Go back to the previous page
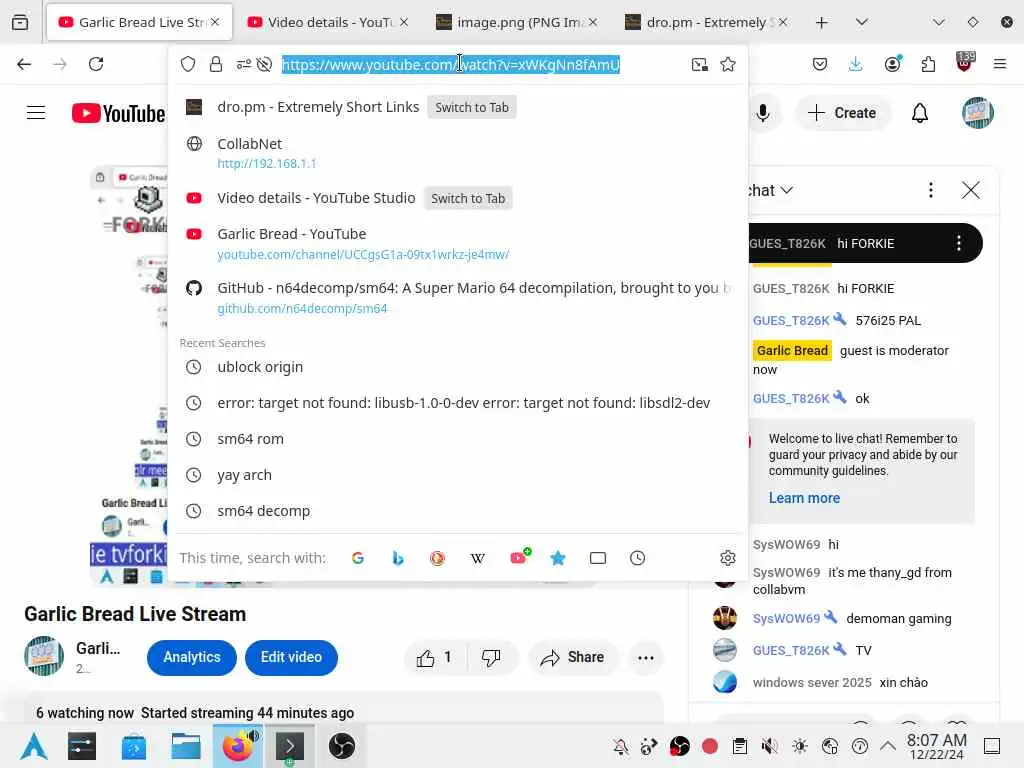Image resolution: width=1024 pixels, height=768 pixels. (x=24, y=64)
